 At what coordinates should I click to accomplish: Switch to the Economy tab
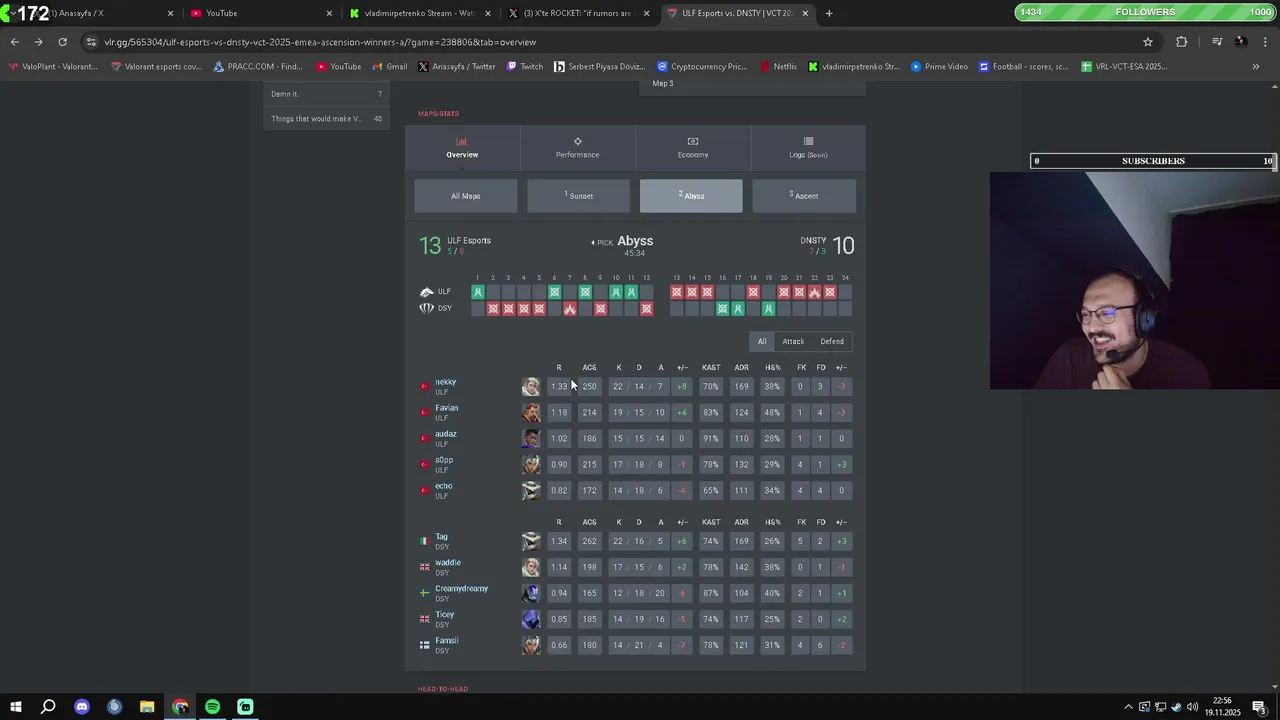click(693, 148)
